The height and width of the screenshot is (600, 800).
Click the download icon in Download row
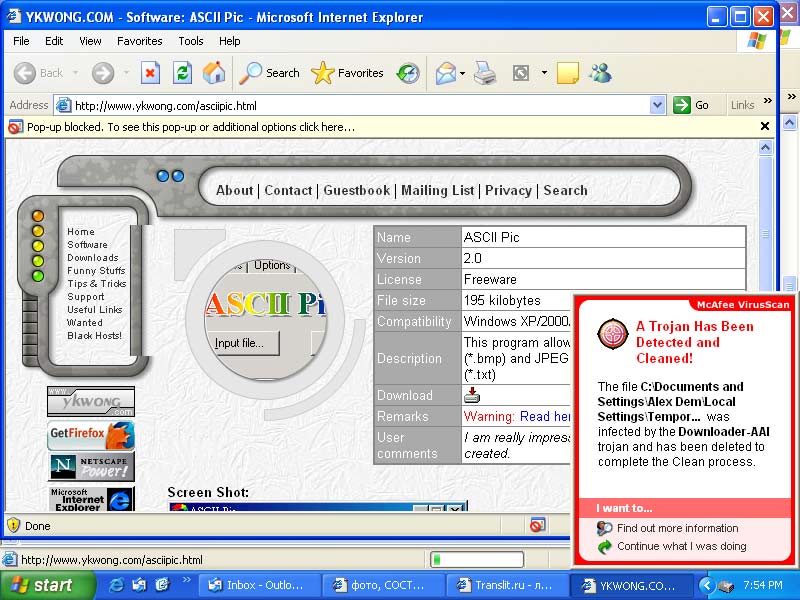click(472, 395)
